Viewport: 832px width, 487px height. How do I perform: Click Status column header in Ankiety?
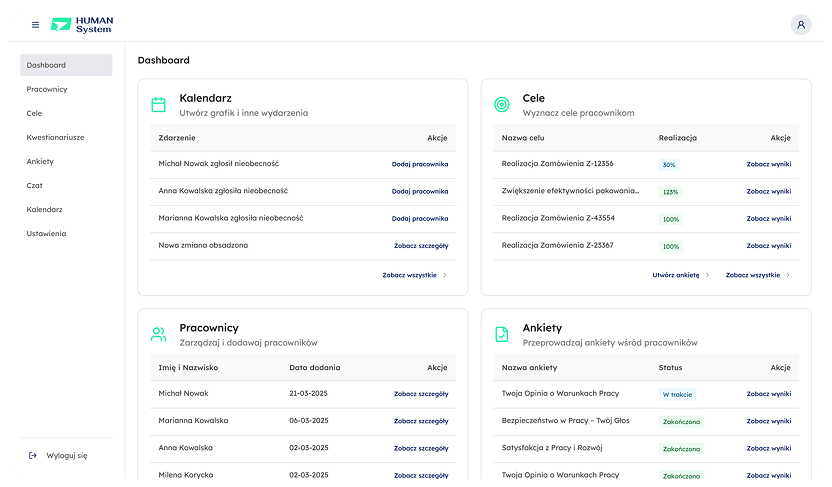point(670,367)
